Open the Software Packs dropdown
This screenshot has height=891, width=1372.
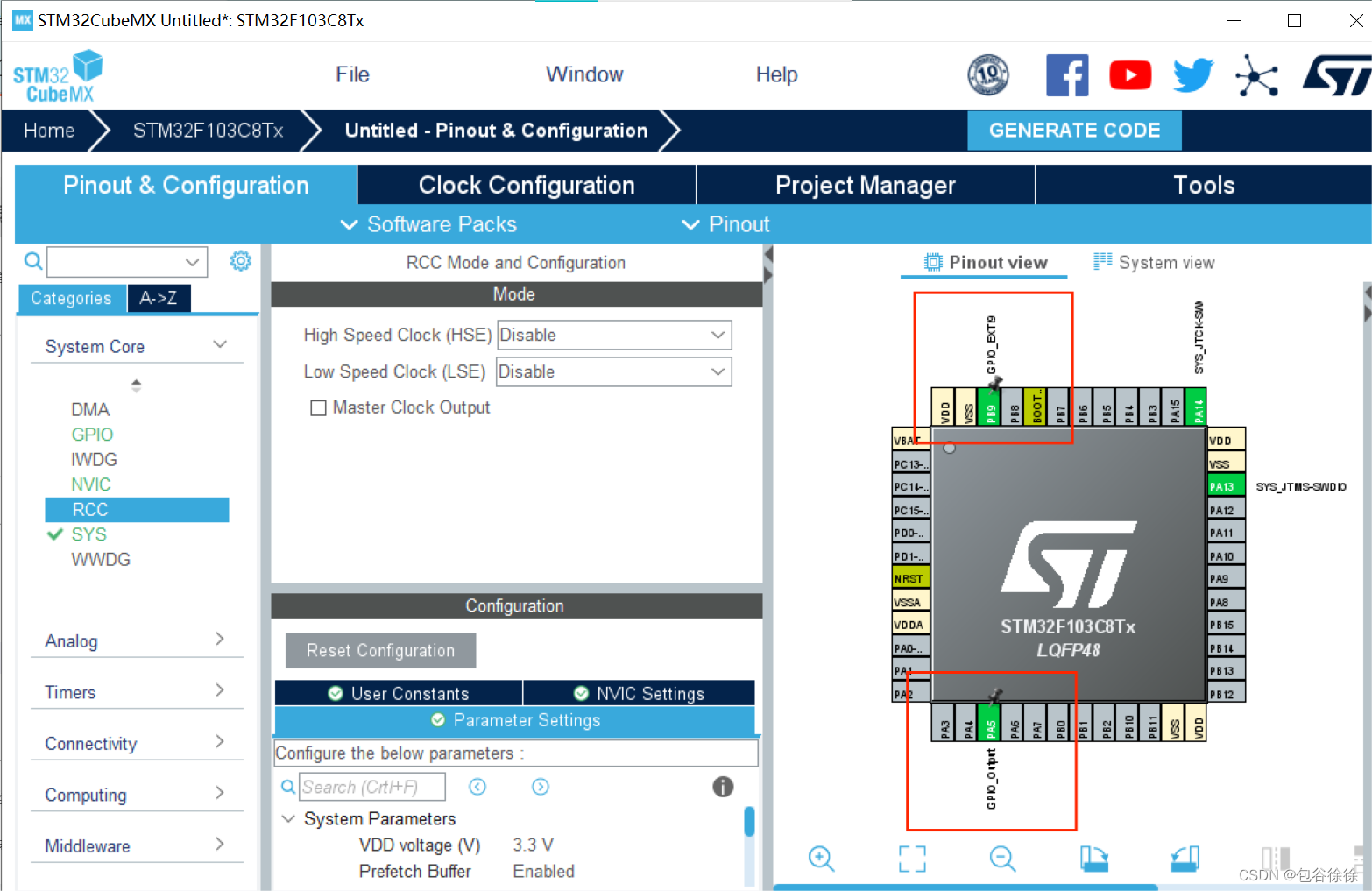[x=428, y=224]
